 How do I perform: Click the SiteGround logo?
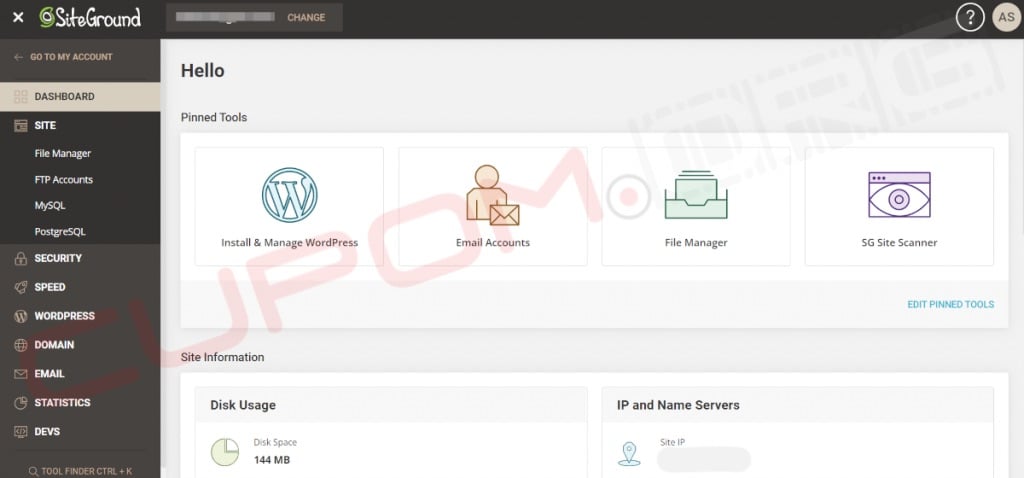(x=90, y=18)
